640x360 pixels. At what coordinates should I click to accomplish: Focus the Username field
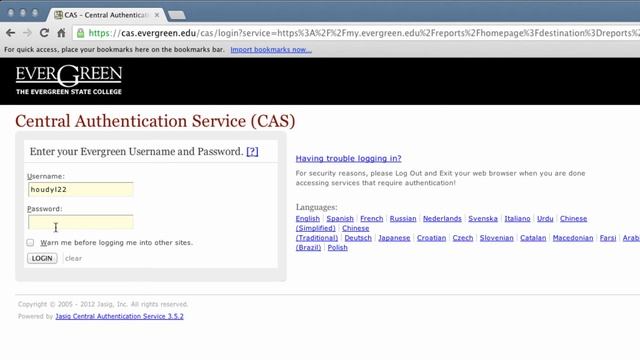point(80,189)
